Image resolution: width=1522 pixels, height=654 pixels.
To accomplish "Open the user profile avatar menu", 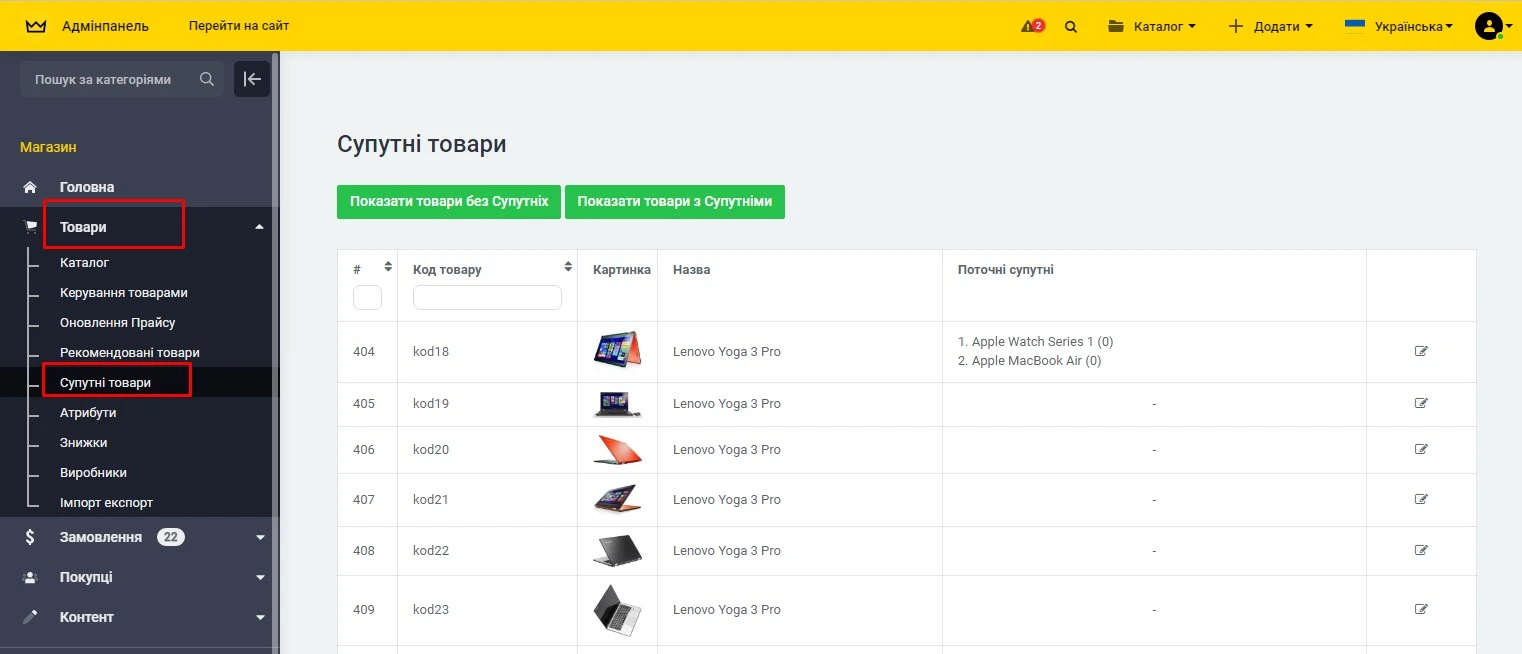I will click(1489, 26).
